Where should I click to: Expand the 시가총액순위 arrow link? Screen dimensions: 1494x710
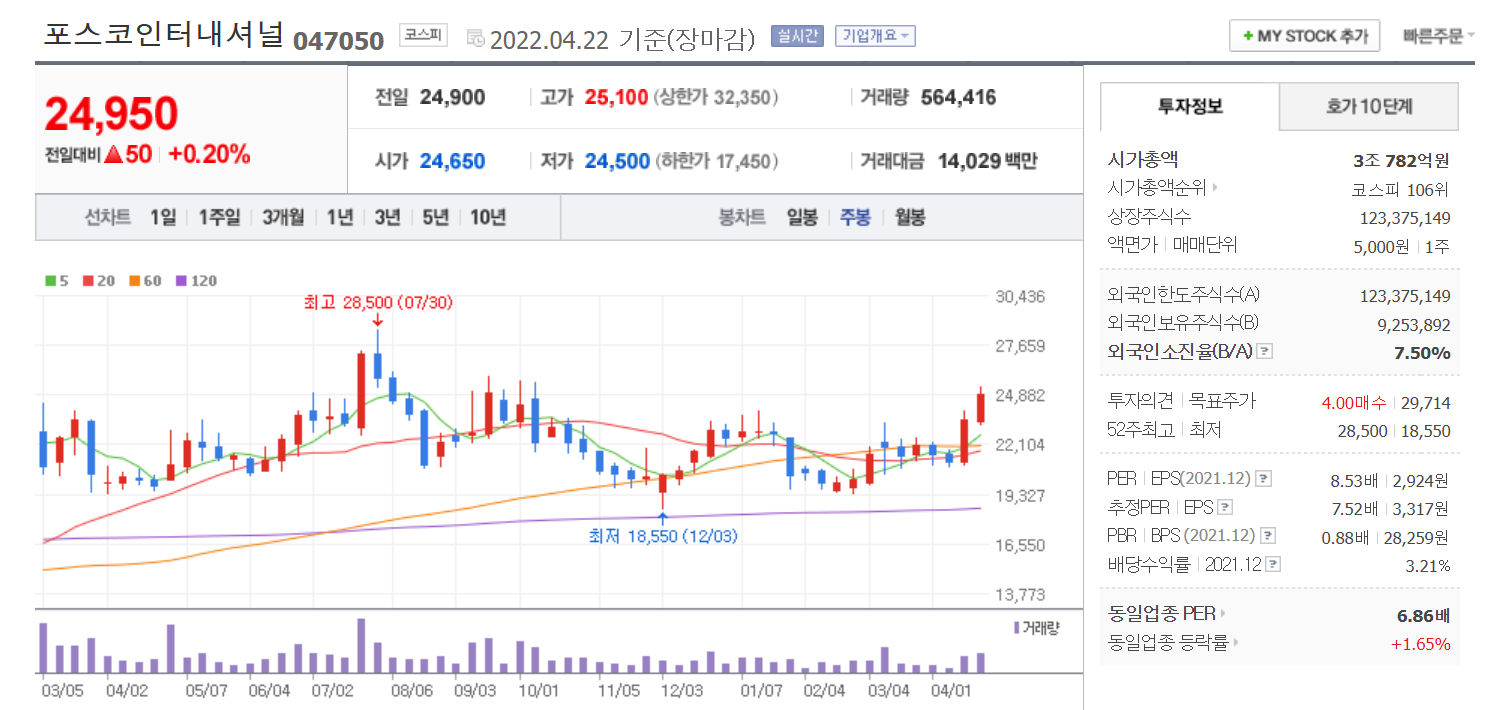(x=1216, y=188)
